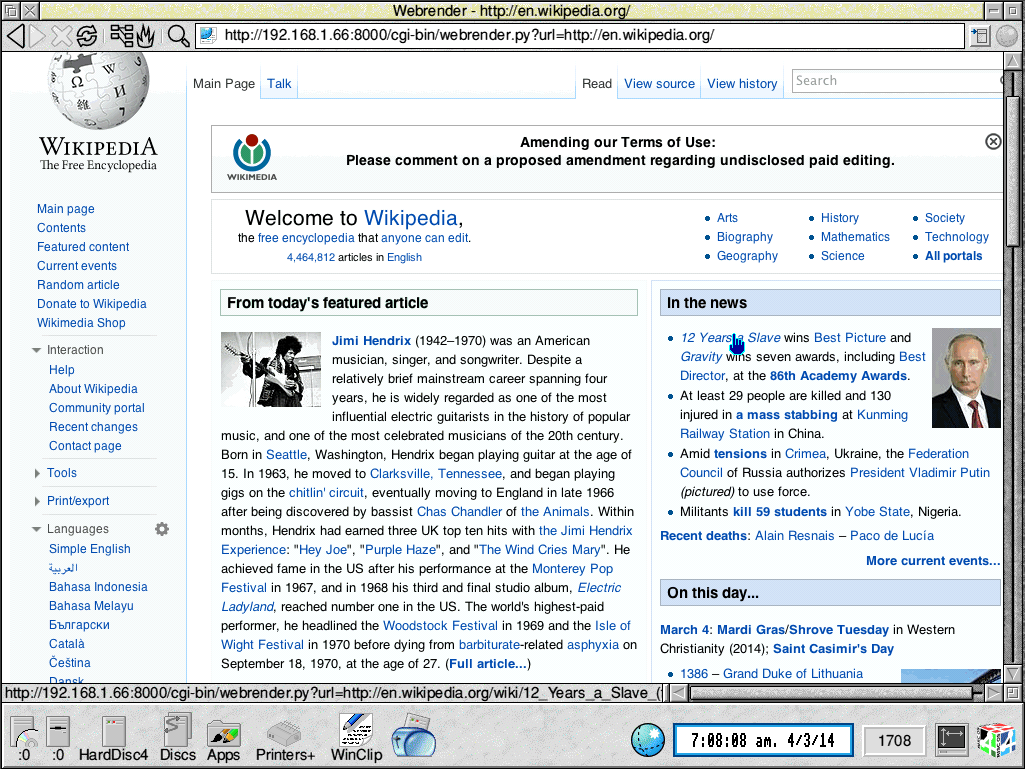Viewport: 1025px width, 769px height.
Task: Open WinClip on the icon bar
Action: pos(356,738)
